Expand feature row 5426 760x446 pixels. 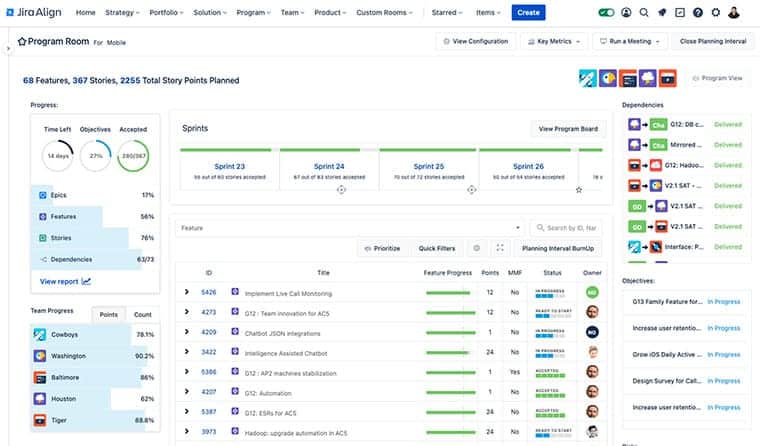pyautogui.click(x=187, y=293)
